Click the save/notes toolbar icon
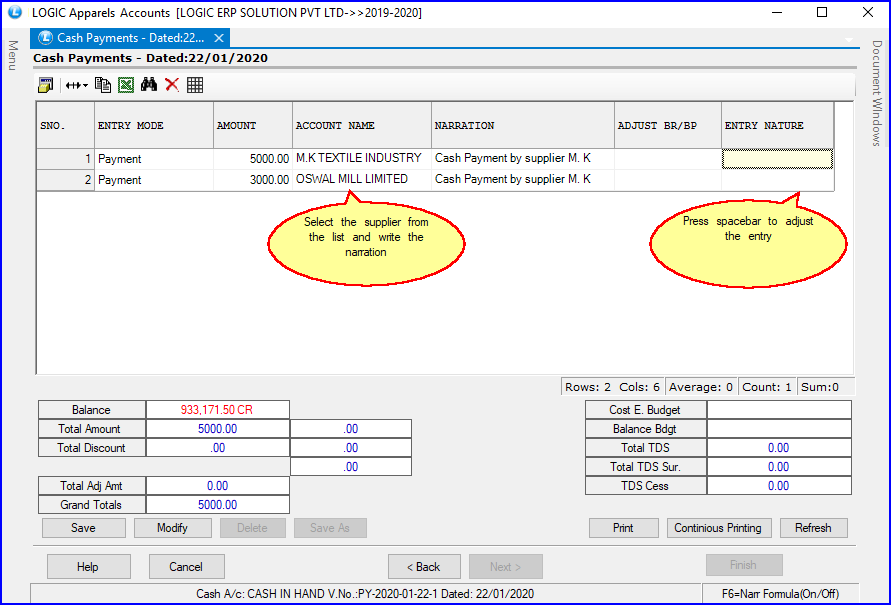The width and height of the screenshot is (891, 605). 45,85
